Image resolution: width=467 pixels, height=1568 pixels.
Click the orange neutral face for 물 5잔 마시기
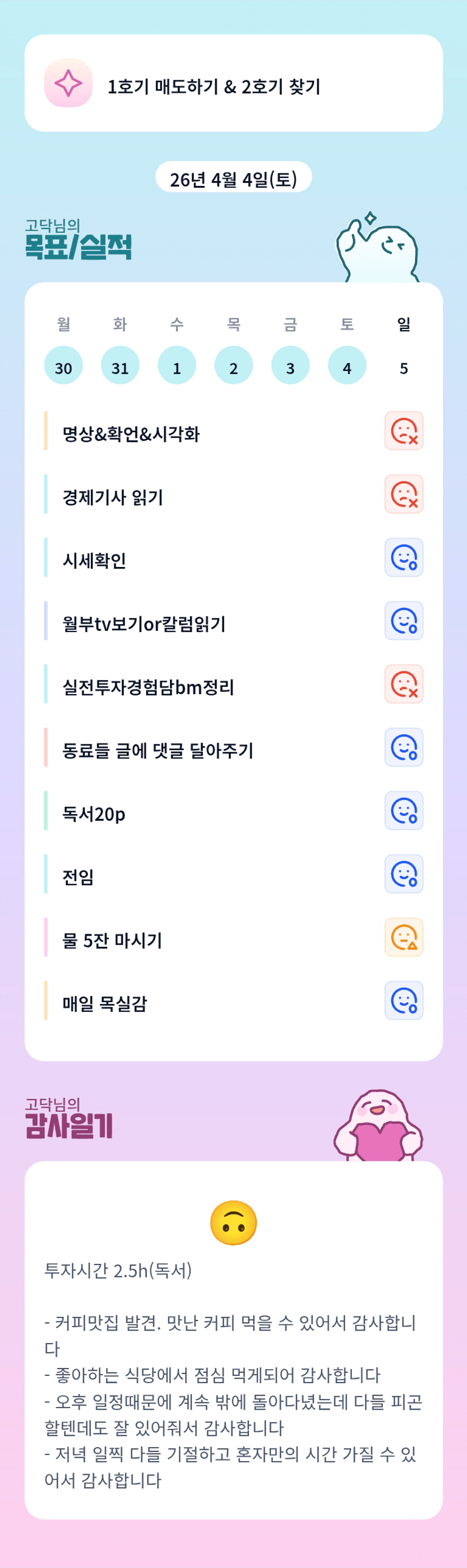coord(404,937)
